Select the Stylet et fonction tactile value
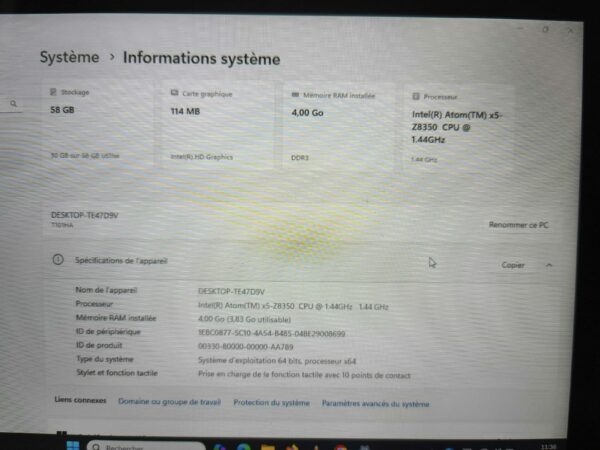The height and width of the screenshot is (450, 600). click(304, 375)
